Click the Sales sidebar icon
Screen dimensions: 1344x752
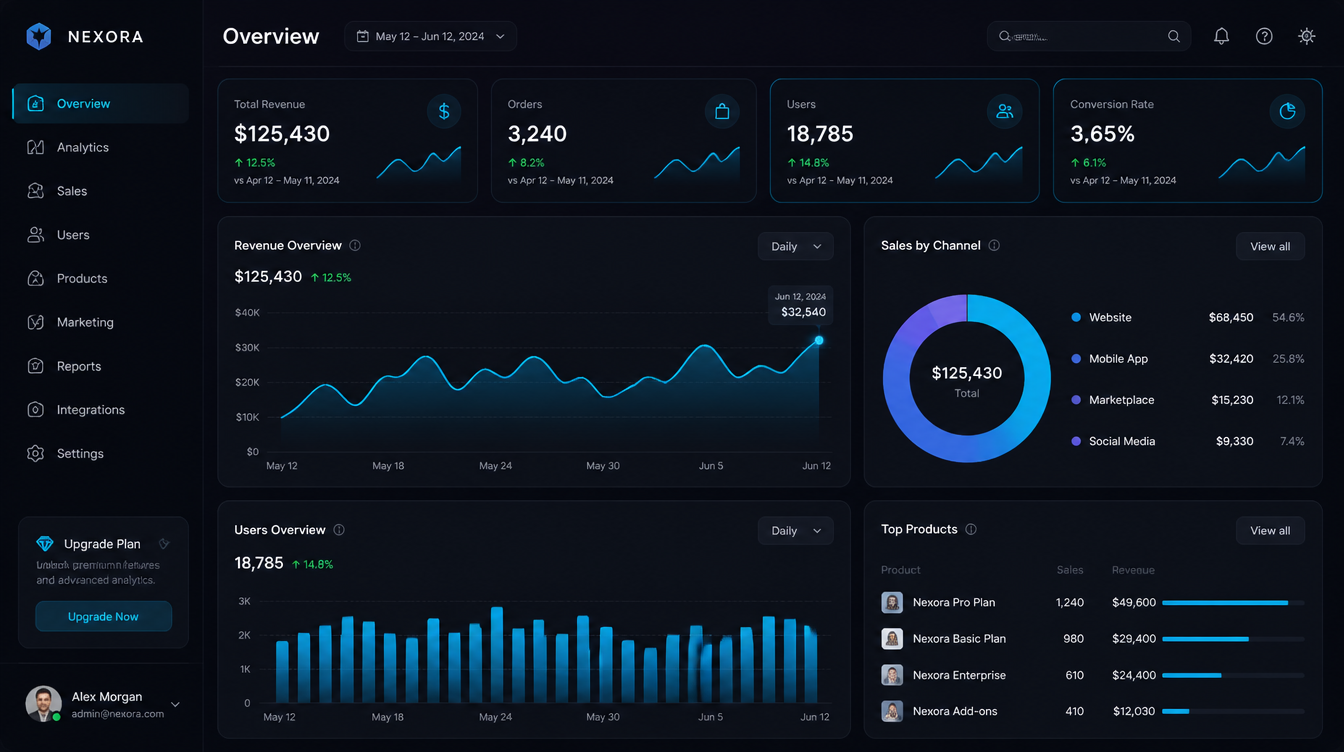(x=36, y=191)
